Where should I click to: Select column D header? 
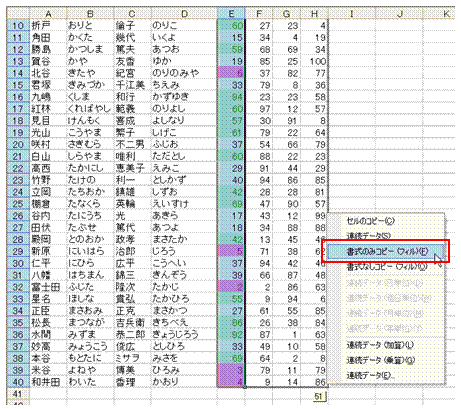click(184, 14)
